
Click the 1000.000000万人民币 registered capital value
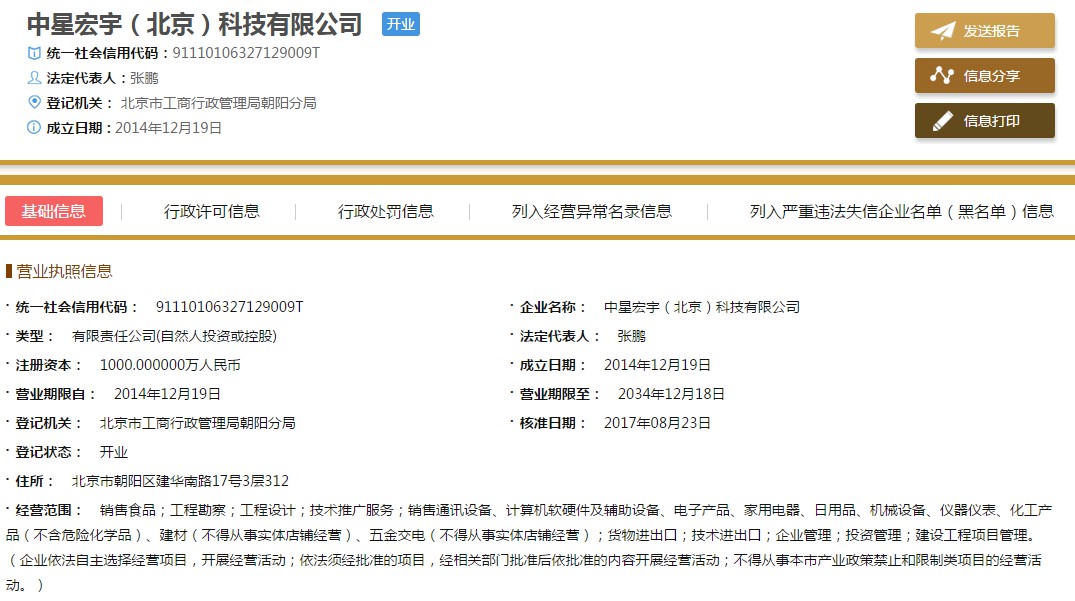pyautogui.click(x=170, y=365)
